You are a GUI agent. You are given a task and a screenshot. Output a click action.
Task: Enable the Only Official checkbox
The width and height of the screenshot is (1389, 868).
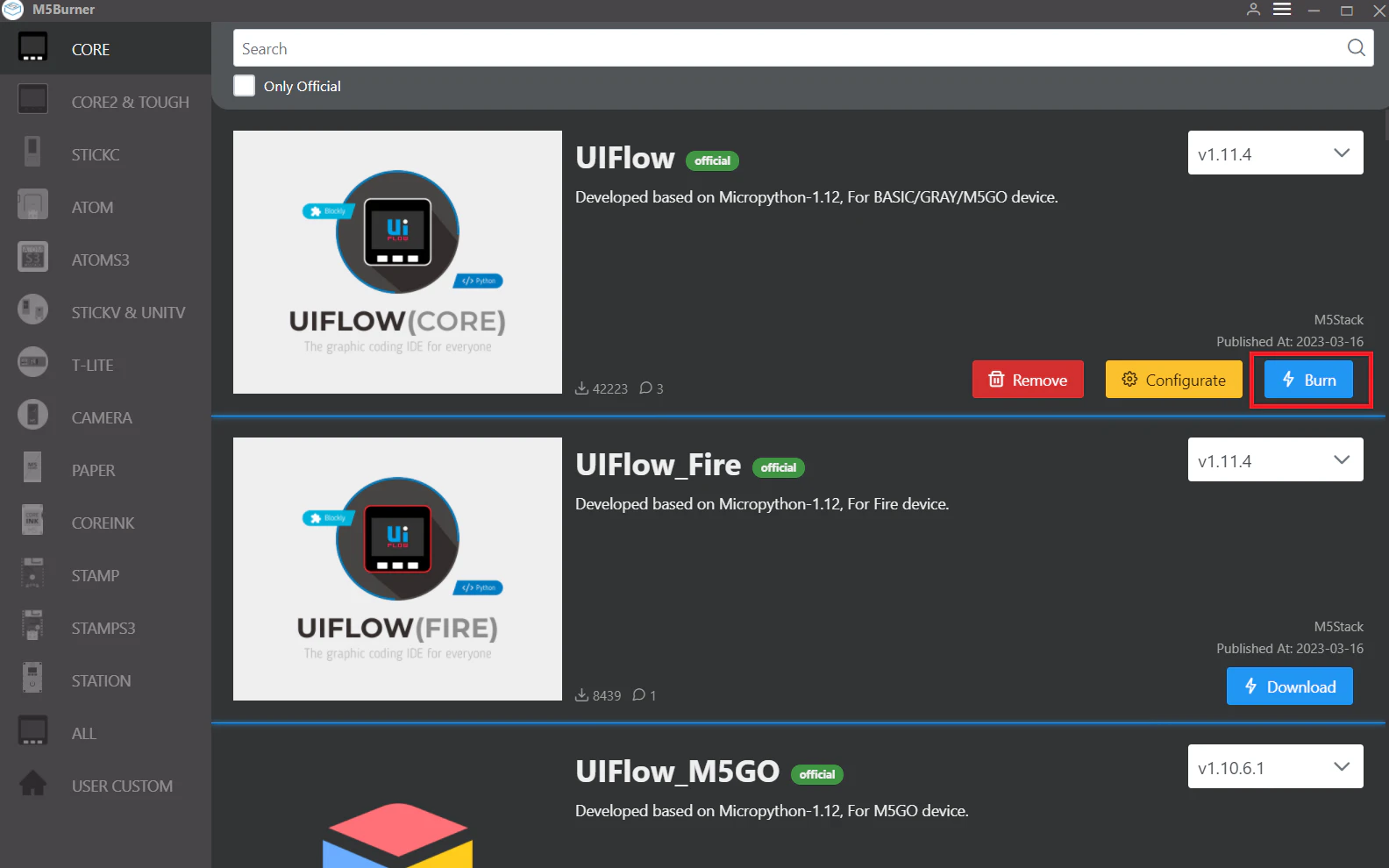(x=245, y=86)
